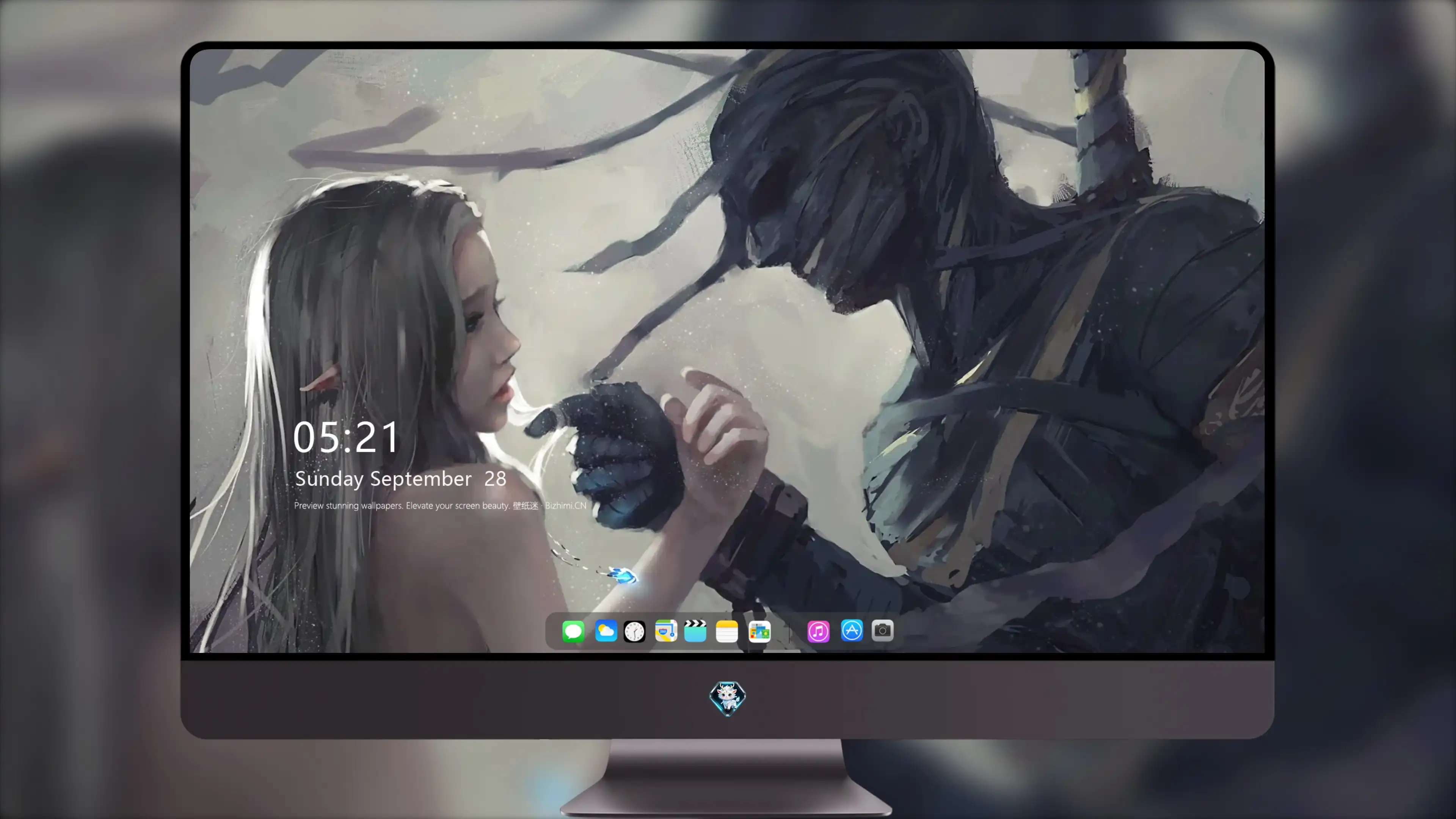Click the dragon mascot emblem below the screen

[x=728, y=698]
